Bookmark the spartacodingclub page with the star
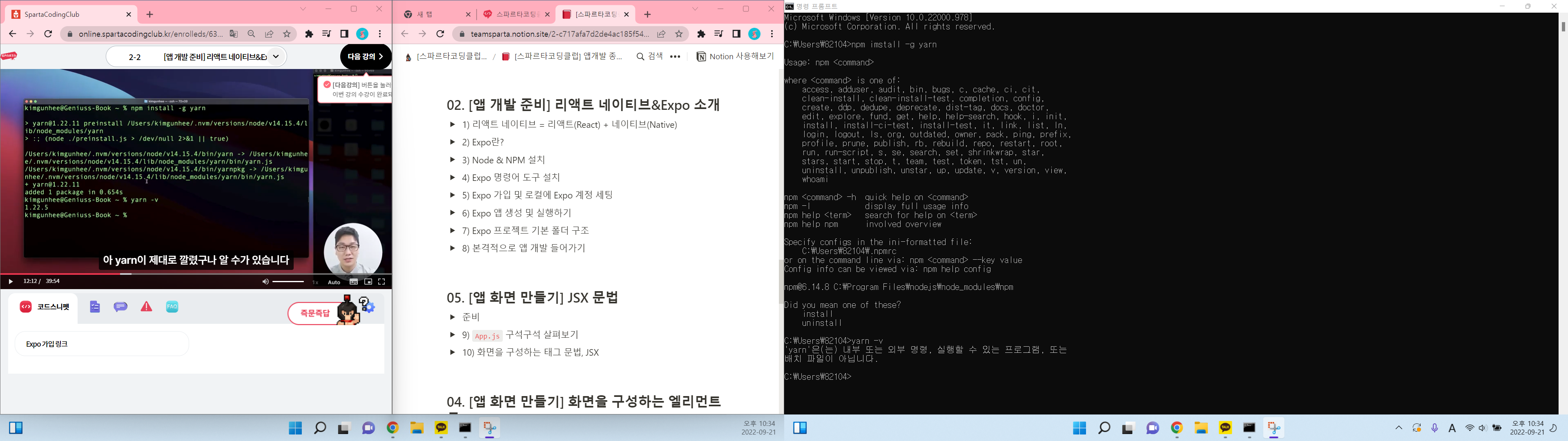This screenshot has height=441, width=1568. [x=287, y=34]
